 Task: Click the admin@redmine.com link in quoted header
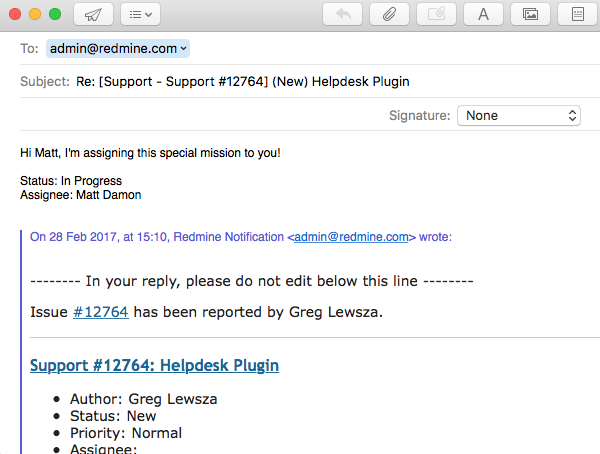click(x=351, y=237)
